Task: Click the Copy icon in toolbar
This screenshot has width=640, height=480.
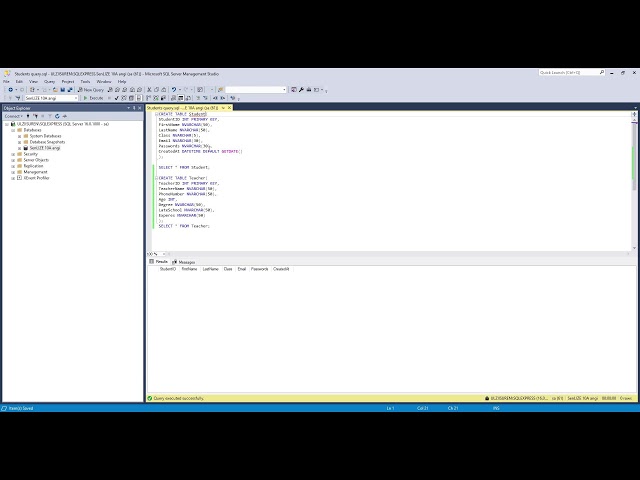Action: click(x=156, y=90)
